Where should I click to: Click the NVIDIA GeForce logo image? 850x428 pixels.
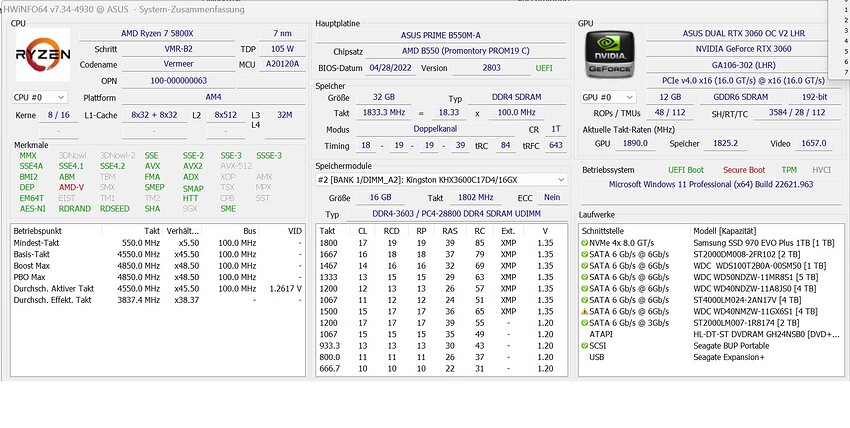coord(610,54)
